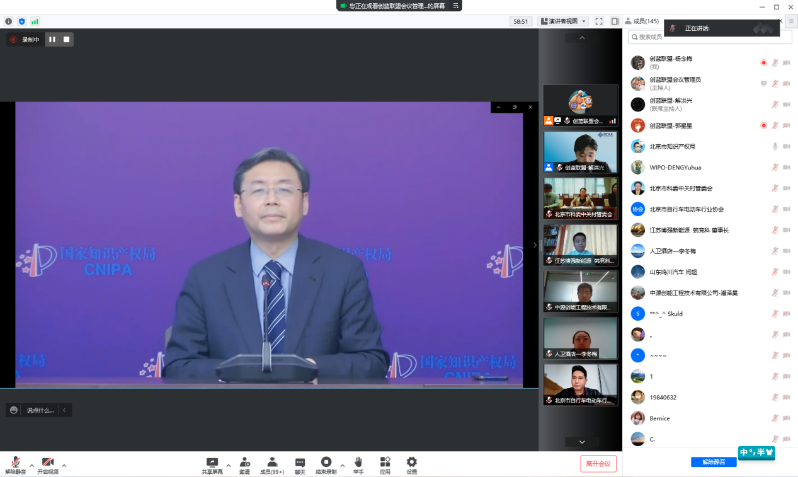This screenshot has height=477, width=798.
Task: Click the meeting info icon at top left
Action: pyautogui.click(x=9, y=21)
